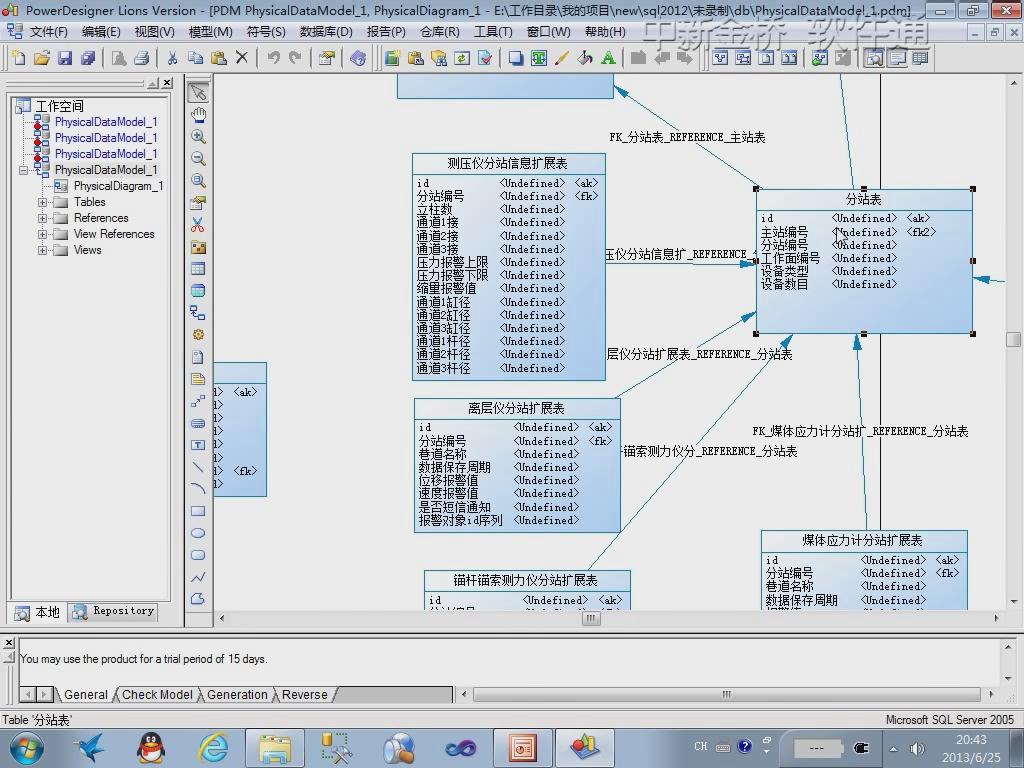Select the 分站表 table title in the diagram

click(863, 199)
